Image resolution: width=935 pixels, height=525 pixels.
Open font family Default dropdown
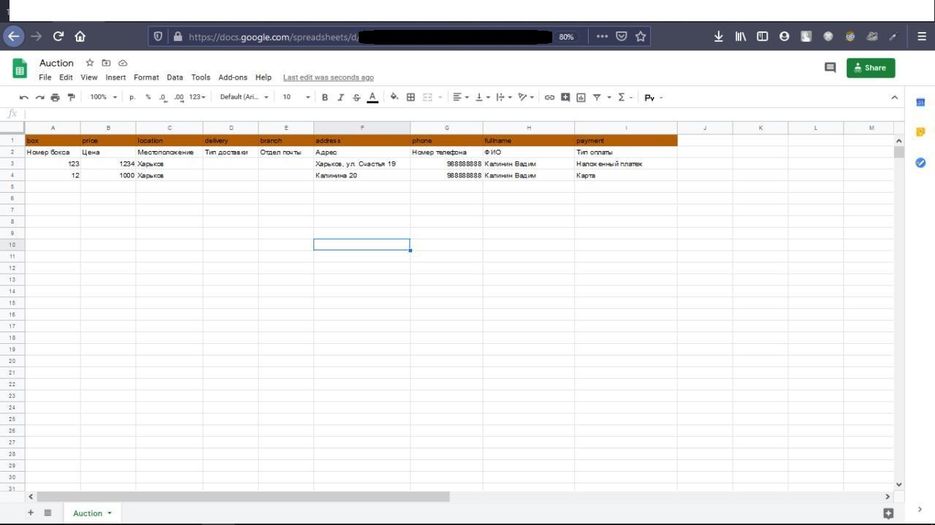pos(244,97)
